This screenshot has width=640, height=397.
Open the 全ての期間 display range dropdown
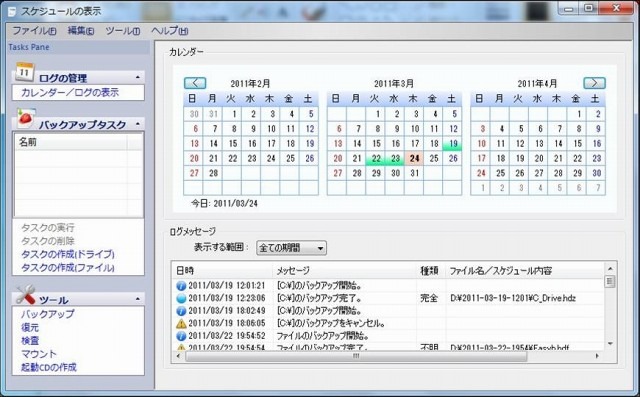(x=291, y=248)
